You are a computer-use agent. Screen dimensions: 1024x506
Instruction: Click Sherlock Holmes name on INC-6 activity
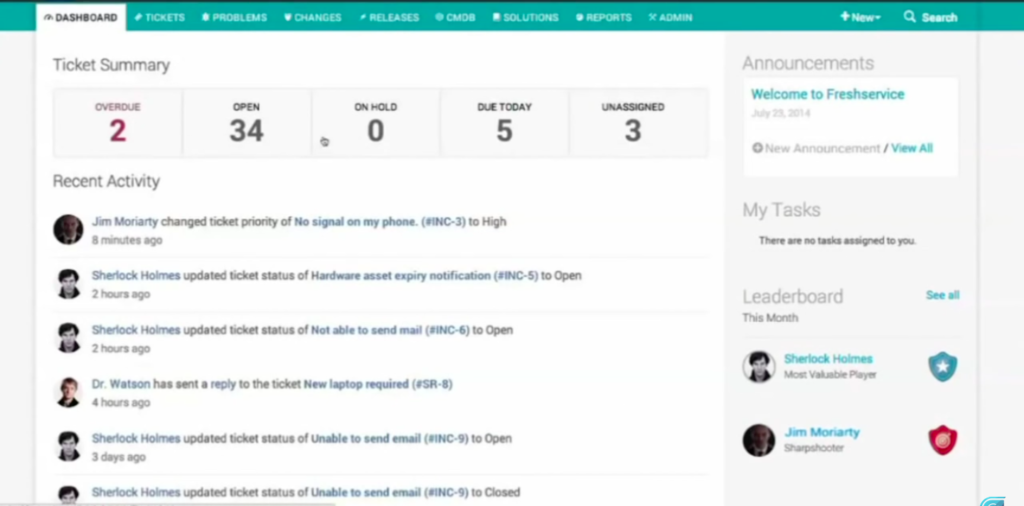pyautogui.click(x=136, y=330)
